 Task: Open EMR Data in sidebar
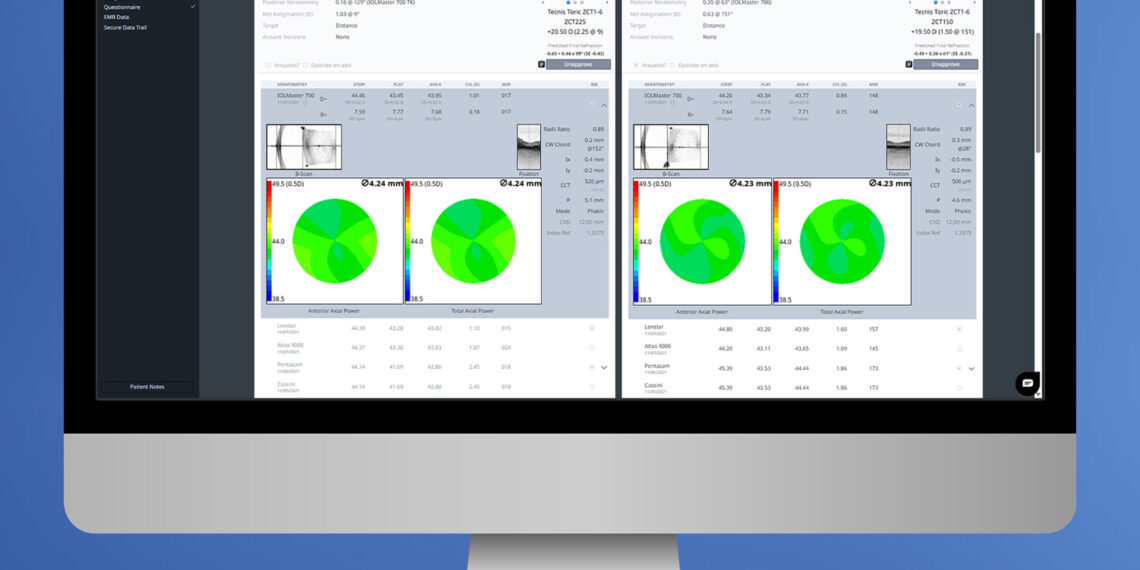pyautogui.click(x=116, y=17)
